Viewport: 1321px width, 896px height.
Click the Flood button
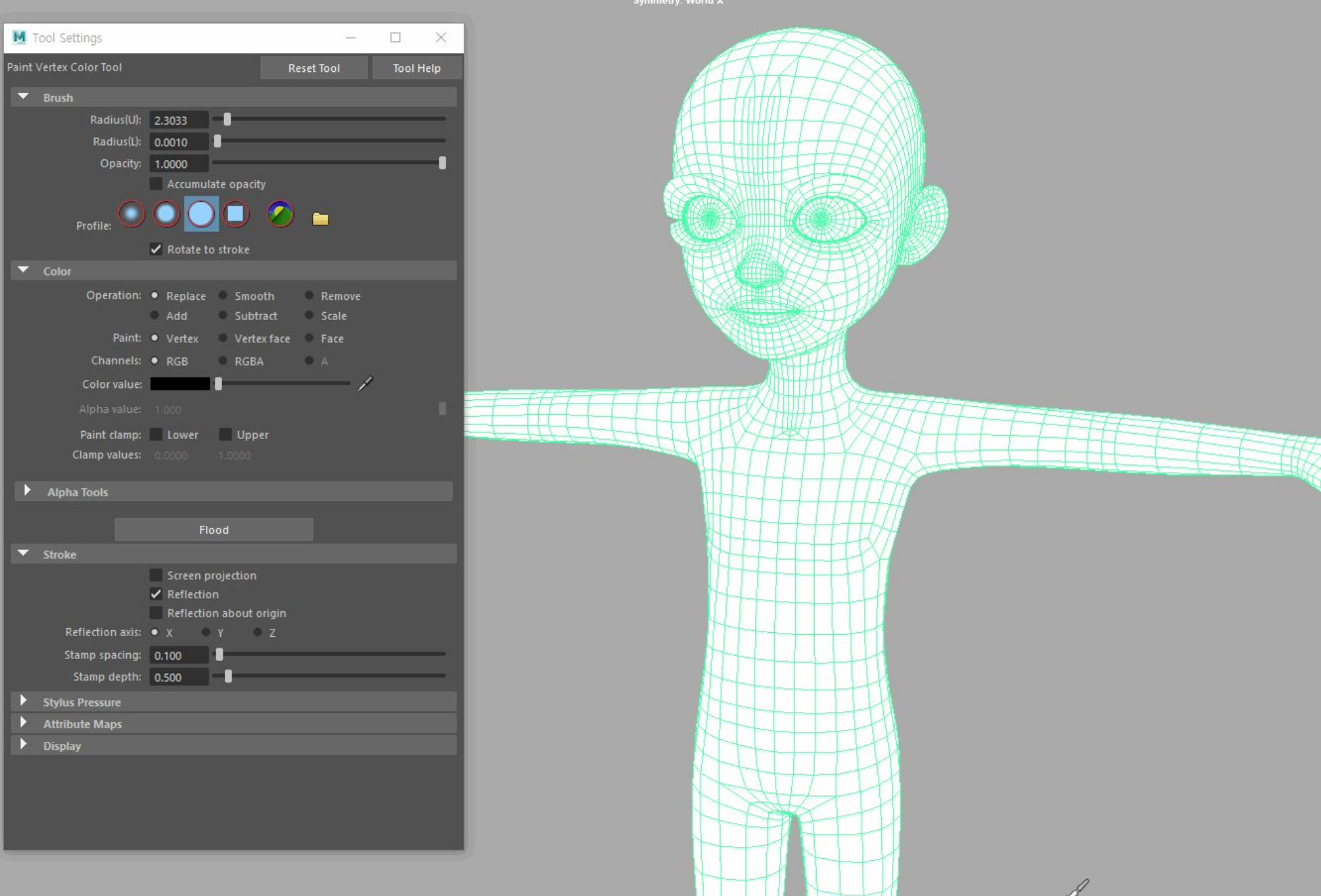click(x=214, y=530)
